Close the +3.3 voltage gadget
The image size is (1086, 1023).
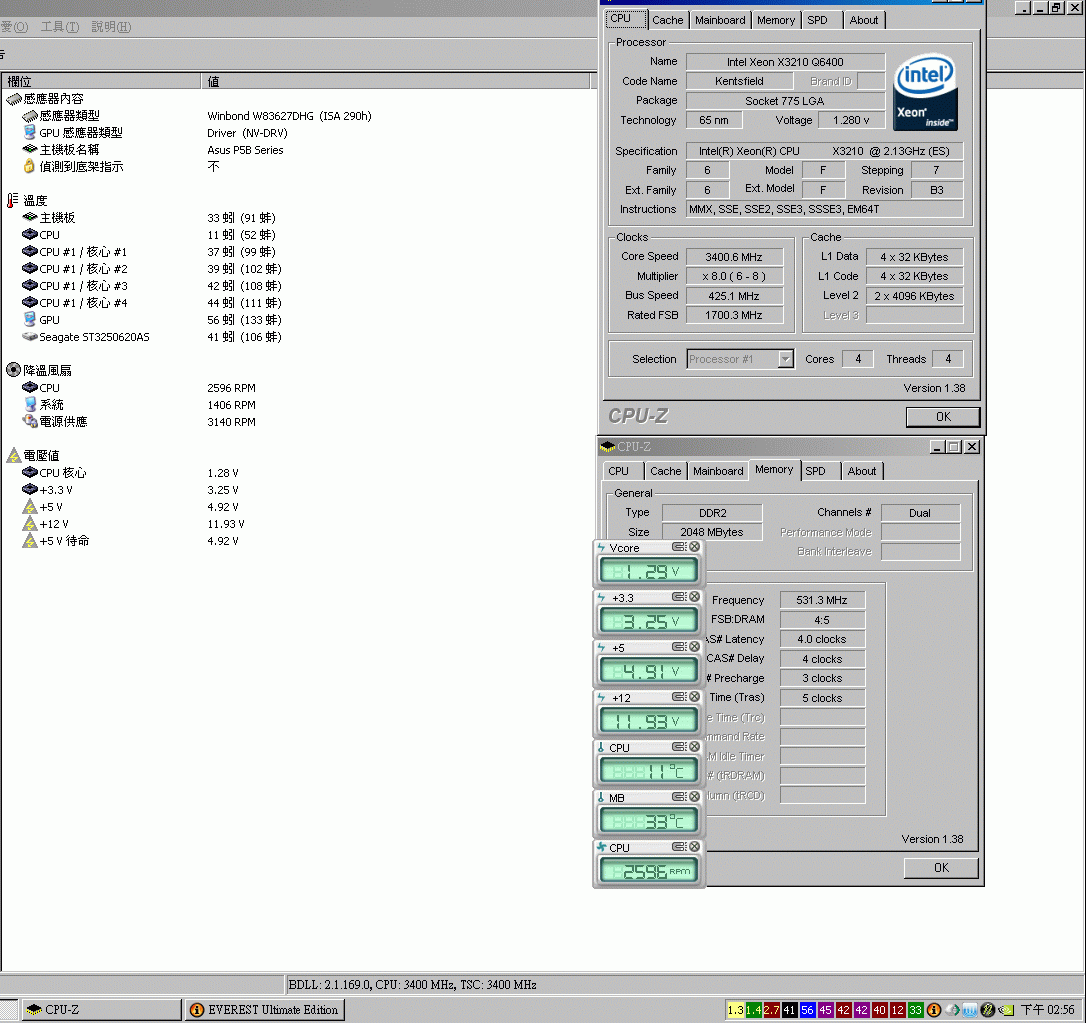pos(694,597)
